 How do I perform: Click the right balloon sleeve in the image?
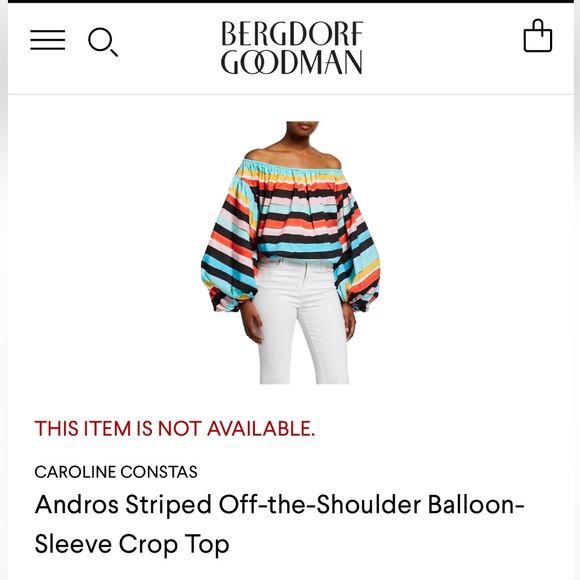pos(357,255)
